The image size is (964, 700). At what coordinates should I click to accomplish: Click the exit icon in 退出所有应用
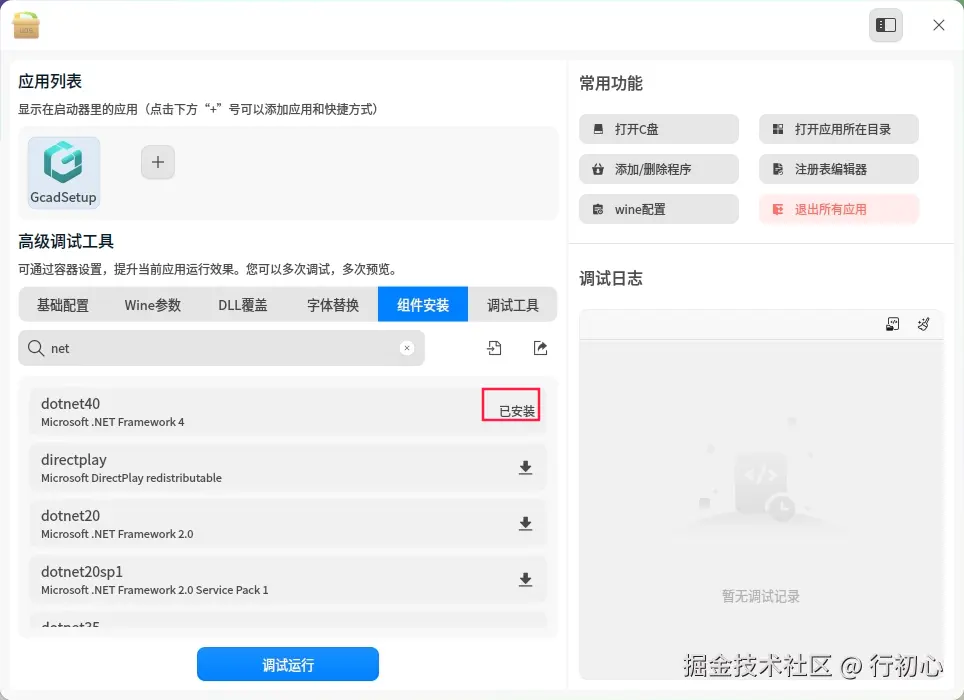[x=778, y=209]
